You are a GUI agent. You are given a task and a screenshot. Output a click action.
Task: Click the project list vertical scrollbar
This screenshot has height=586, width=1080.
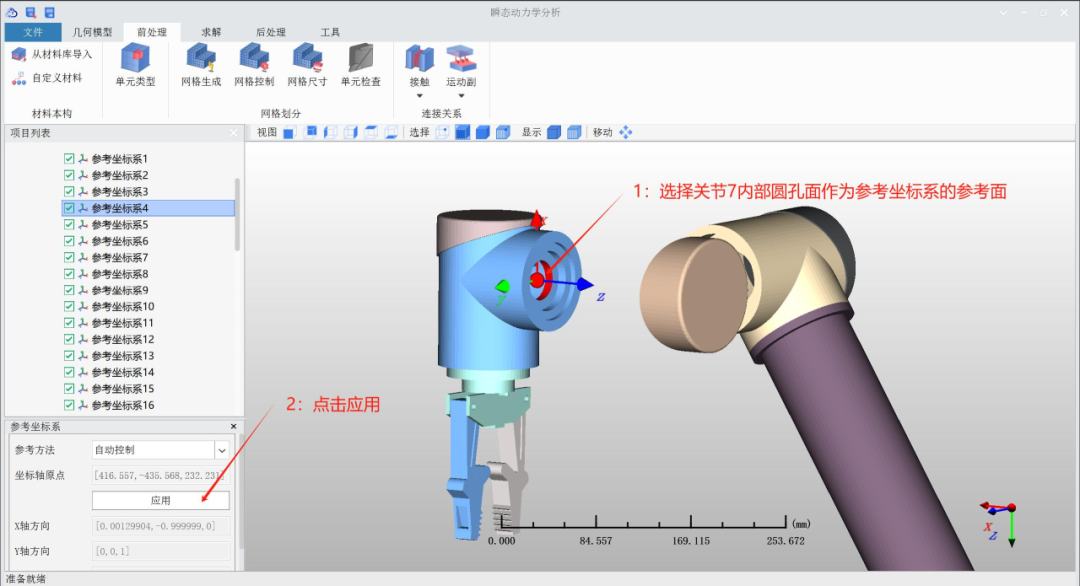point(238,214)
